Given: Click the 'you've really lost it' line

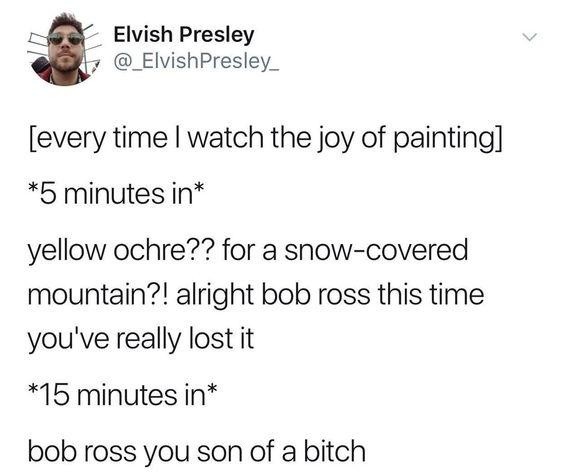Looking at the screenshot, I should tap(141, 339).
